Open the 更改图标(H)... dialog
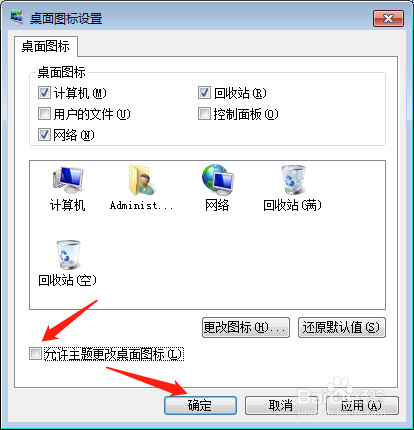This screenshot has width=414, height=430. point(246,327)
